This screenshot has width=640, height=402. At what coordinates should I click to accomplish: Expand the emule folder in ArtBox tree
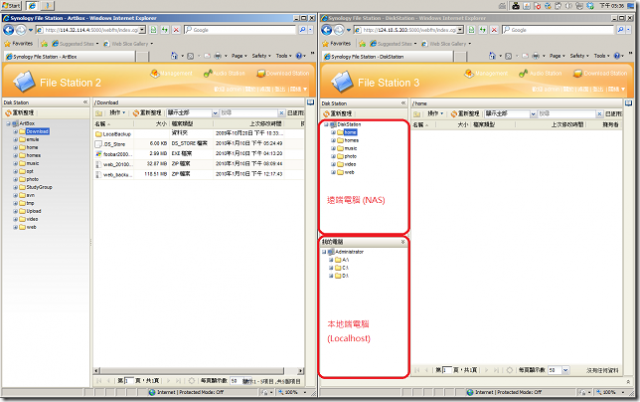tap(16, 140)
